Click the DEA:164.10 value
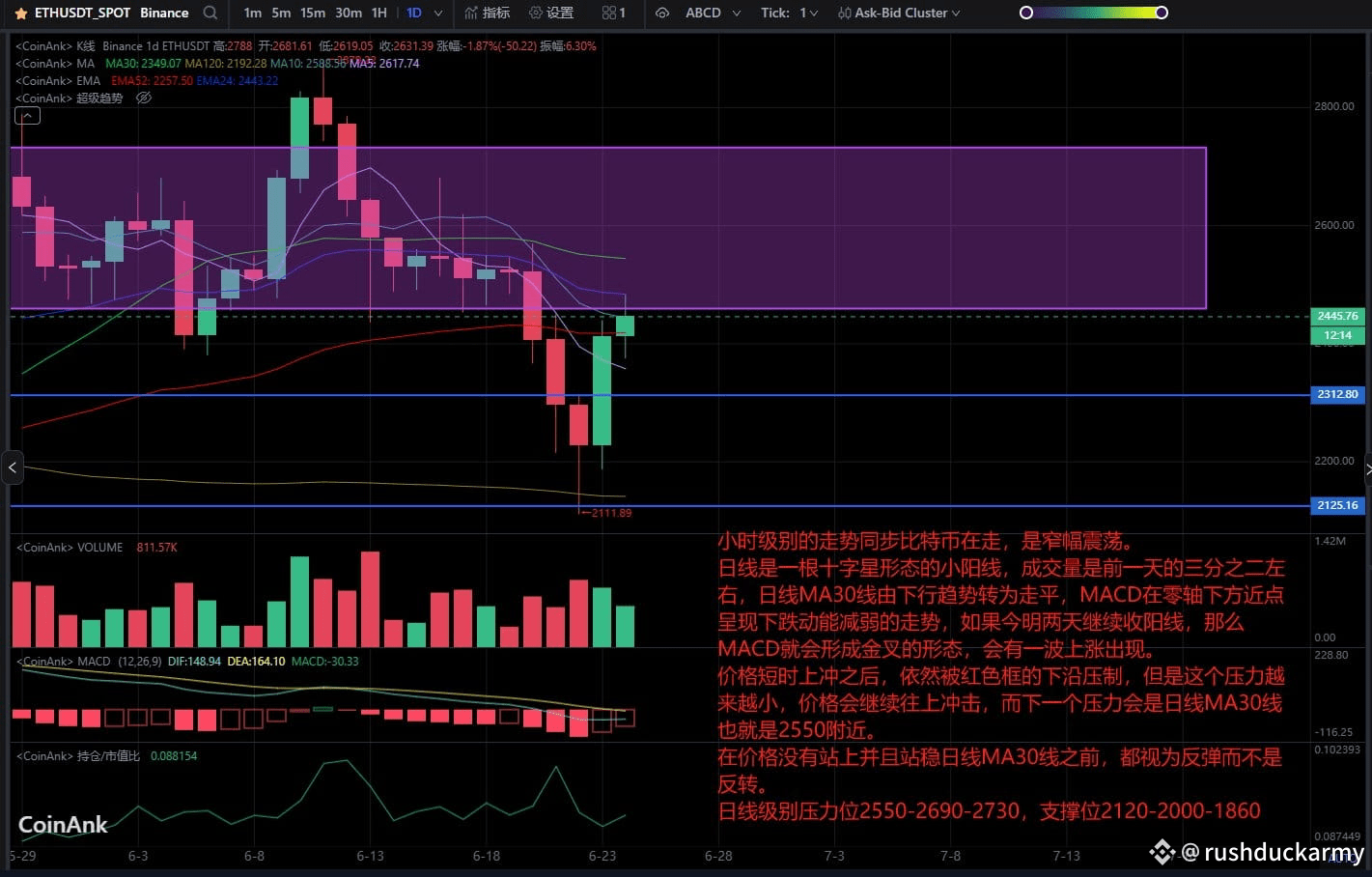 point(255,662)
